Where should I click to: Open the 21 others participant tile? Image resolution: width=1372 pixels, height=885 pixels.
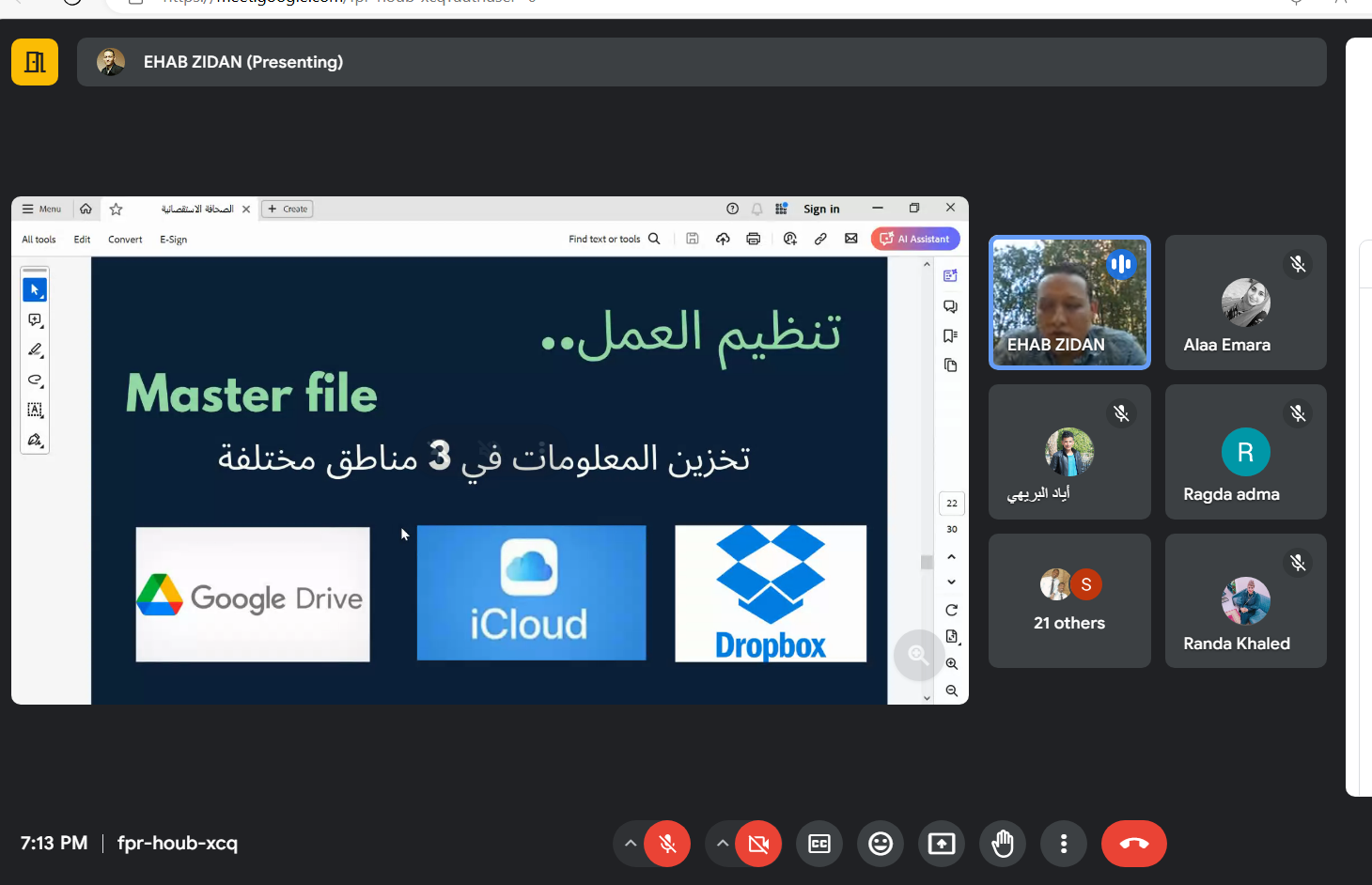click(1069, 601)
